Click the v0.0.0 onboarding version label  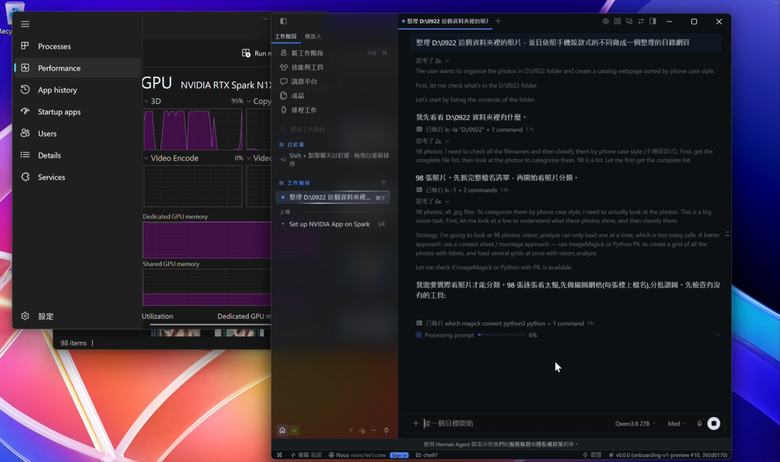tap(668, 455)
